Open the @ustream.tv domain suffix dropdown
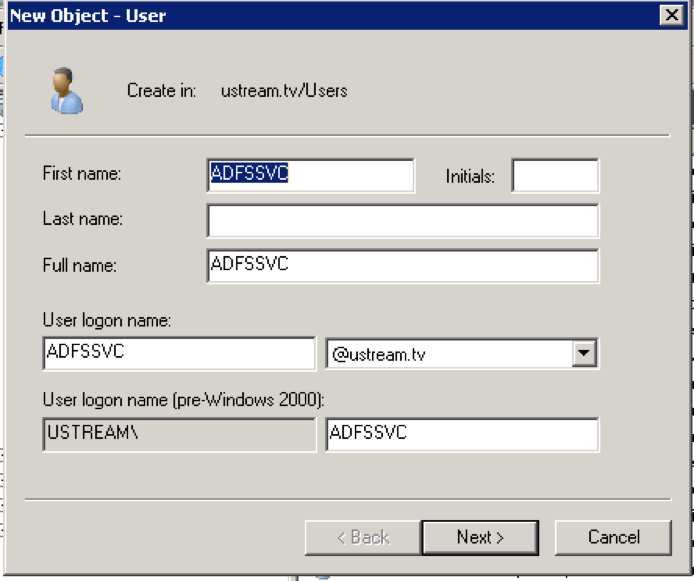This screenshot has width=694, height=581. pos(584,353)
